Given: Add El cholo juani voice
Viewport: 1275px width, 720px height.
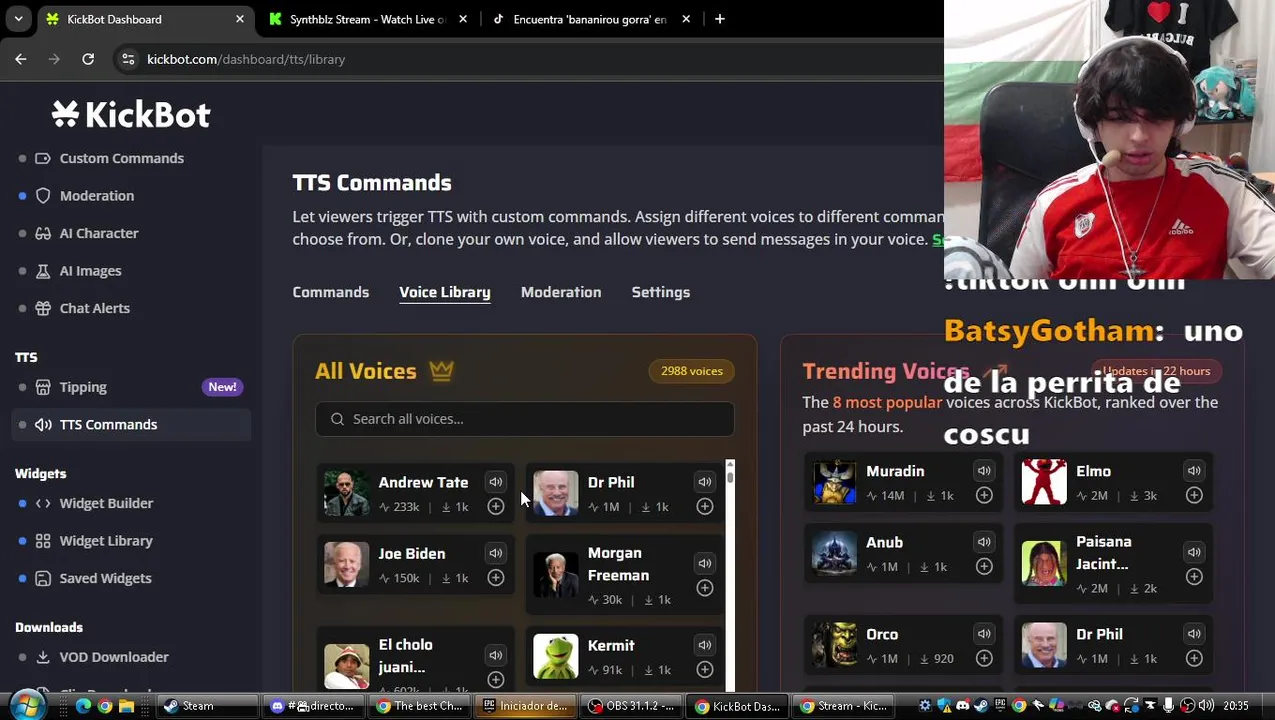Looking at the screenshot, I should tap(495, 680).
